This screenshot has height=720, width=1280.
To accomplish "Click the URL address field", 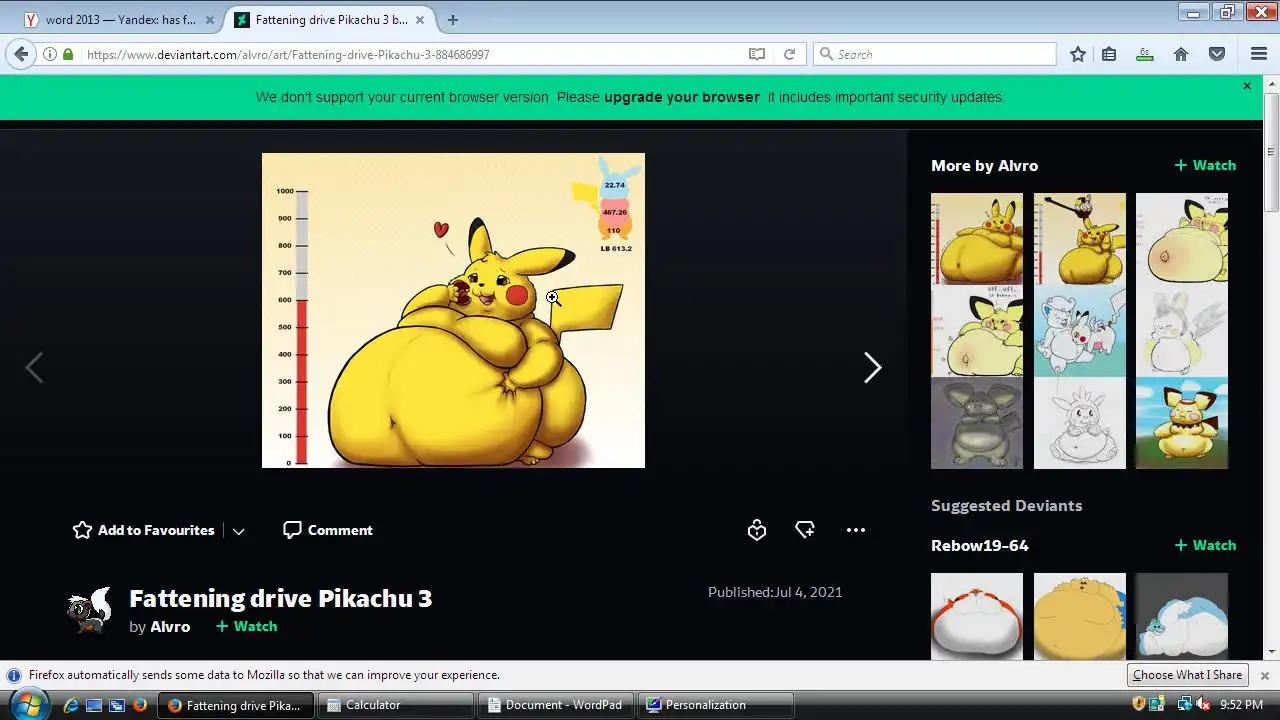I will 410,55.
